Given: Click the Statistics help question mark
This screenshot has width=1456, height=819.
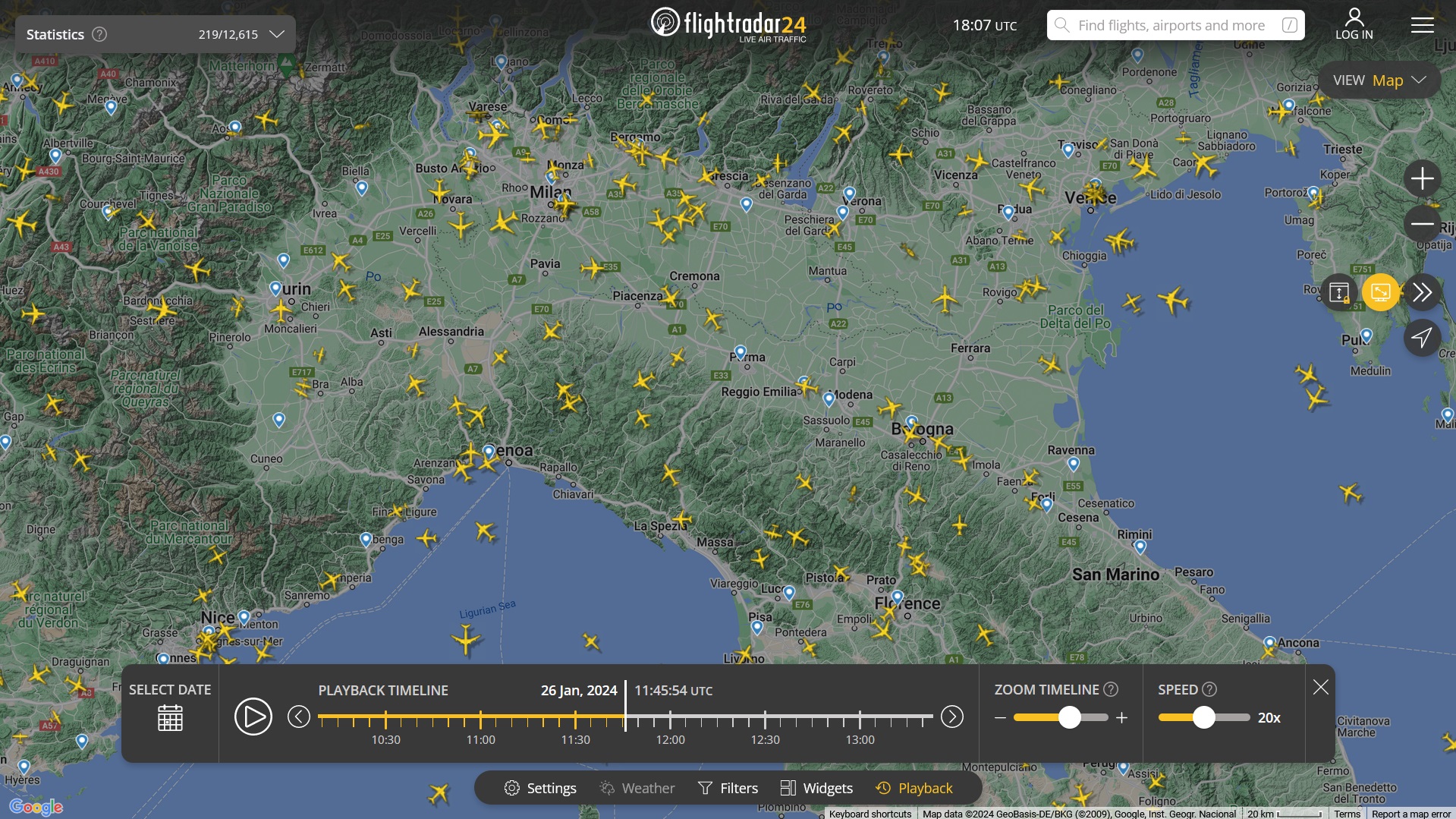Looking at the screenshot, I should (x=99, y=34).
